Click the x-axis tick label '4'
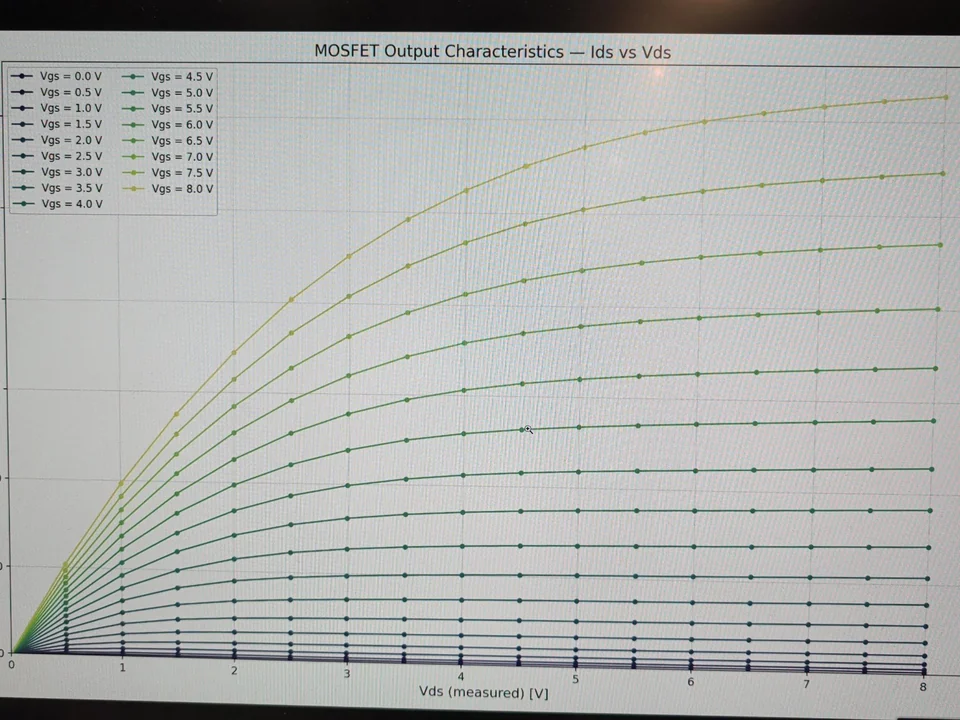Viewport: 960px width, 720px height. point(460,677)
